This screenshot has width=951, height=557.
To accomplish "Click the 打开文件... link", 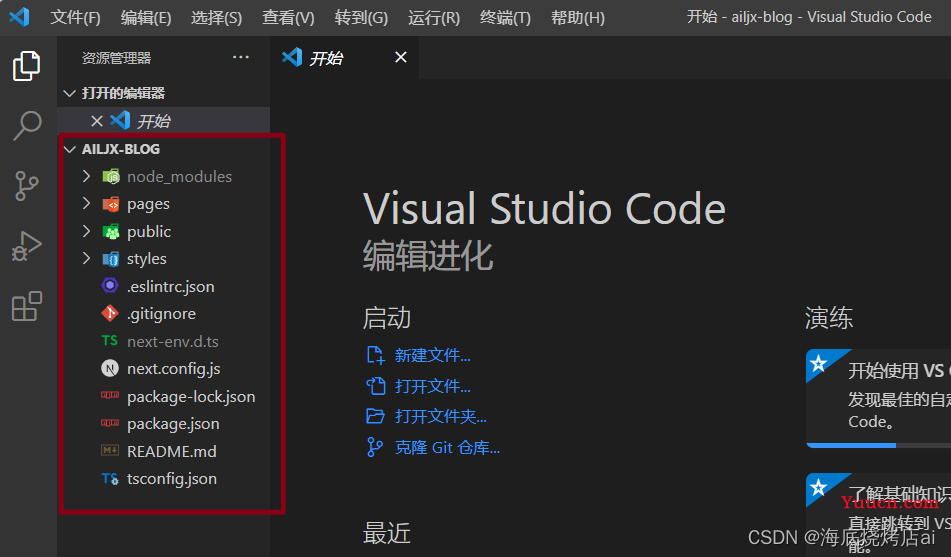I will (432, 386).
